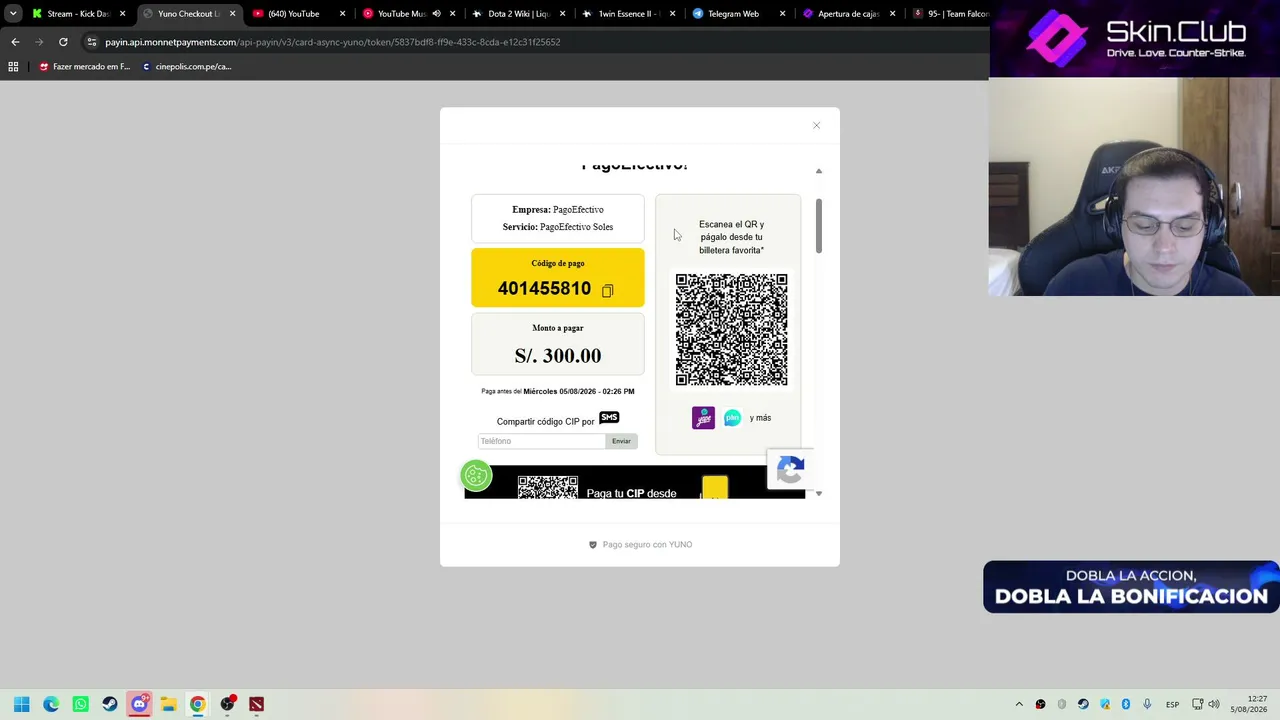Viewport: 1280px width, 720px height.
Task: Click the 'Paga tu CIP desde' banner
Action: click(634, 483)
